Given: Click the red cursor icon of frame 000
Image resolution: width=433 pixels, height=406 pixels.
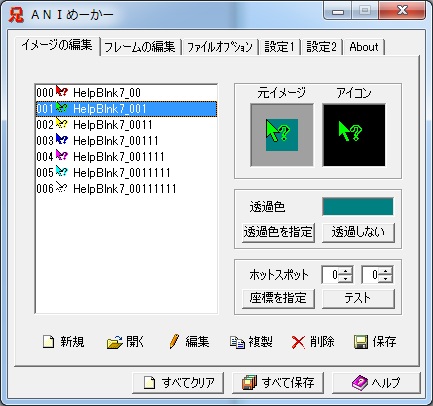Looking at the screenshot, I should click(61, 92).
